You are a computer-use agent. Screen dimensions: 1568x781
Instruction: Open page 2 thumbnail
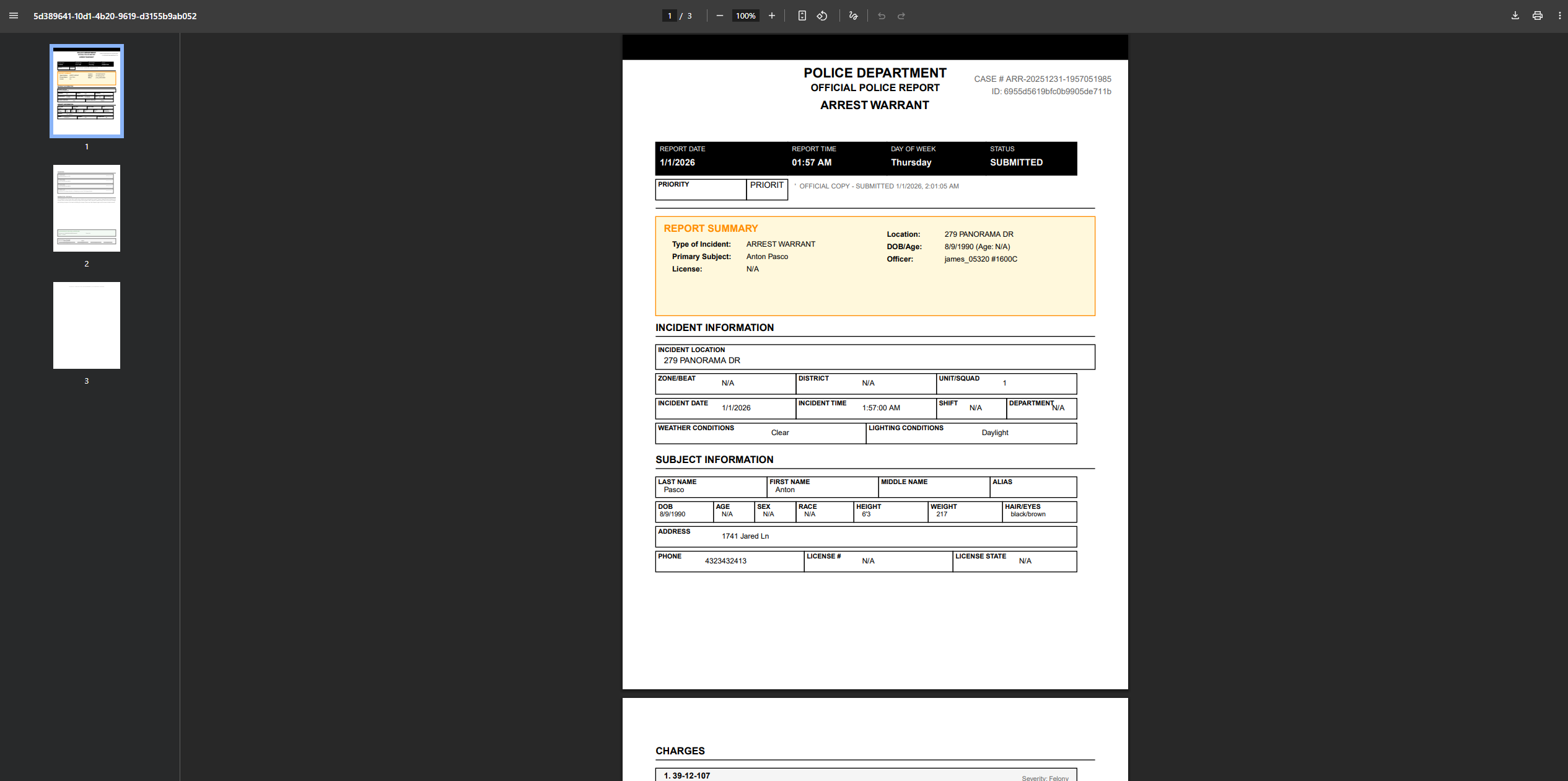(x=87, y=208)
